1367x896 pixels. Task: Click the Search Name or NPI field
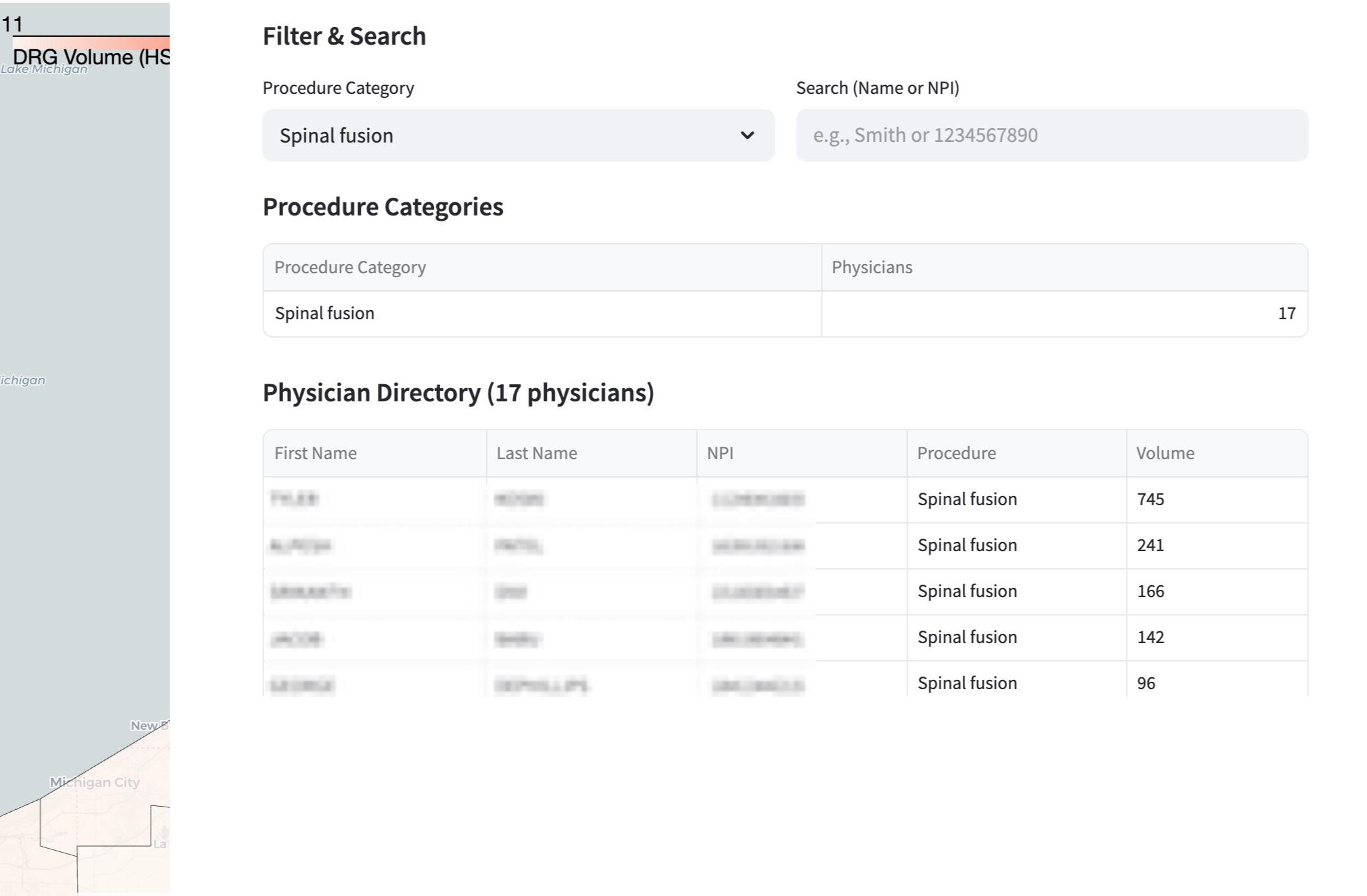1052,135
